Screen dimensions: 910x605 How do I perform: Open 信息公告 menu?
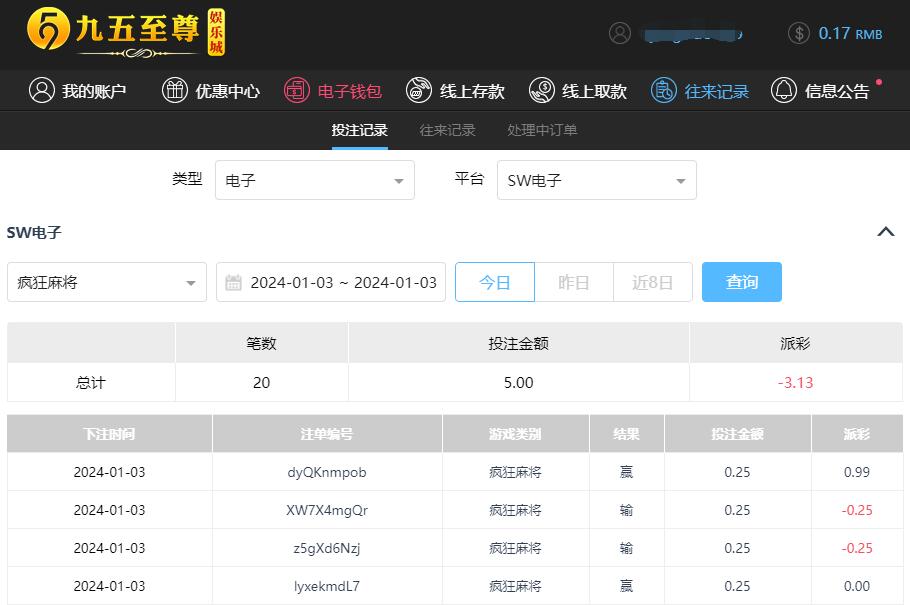tap(820, 91)
